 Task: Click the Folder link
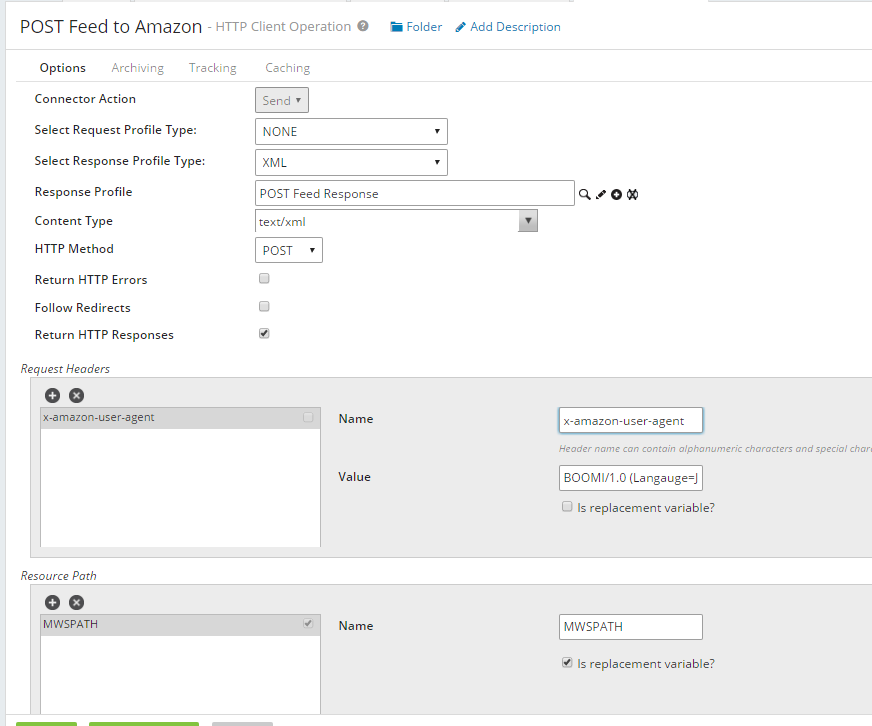click(416, 27)
